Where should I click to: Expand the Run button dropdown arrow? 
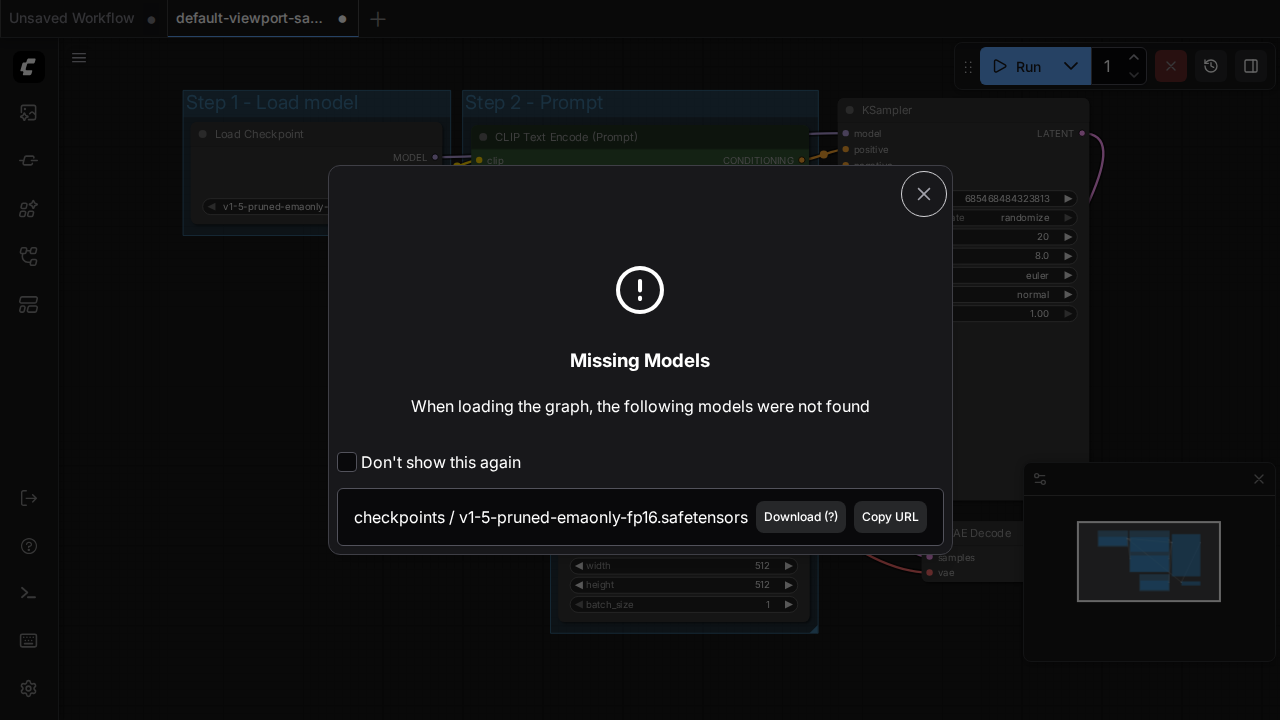point(1071,66)
